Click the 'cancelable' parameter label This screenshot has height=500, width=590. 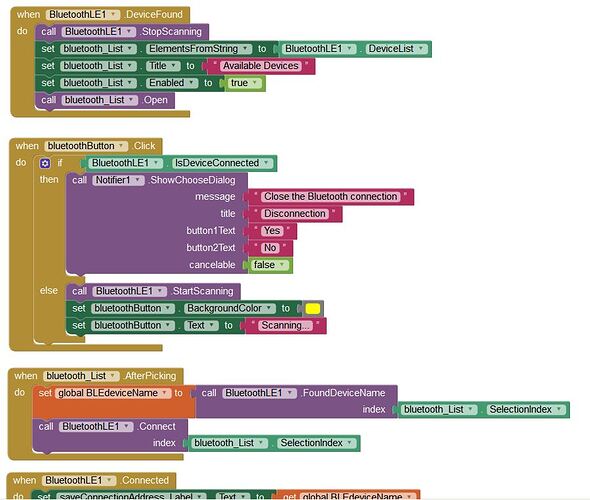coord(212,265)
